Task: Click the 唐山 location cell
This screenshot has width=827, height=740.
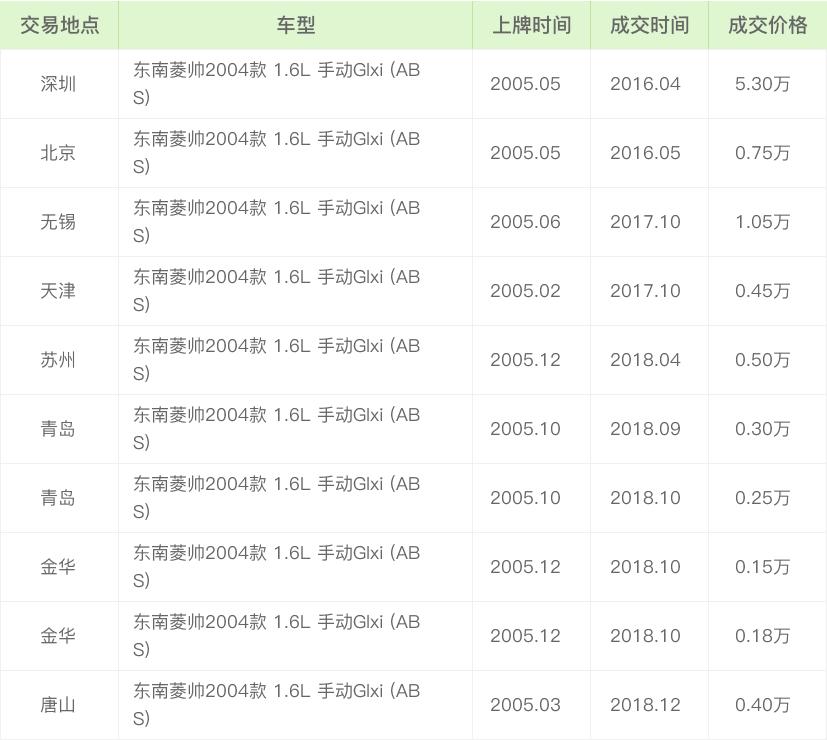Action: (x=58, y=705)
